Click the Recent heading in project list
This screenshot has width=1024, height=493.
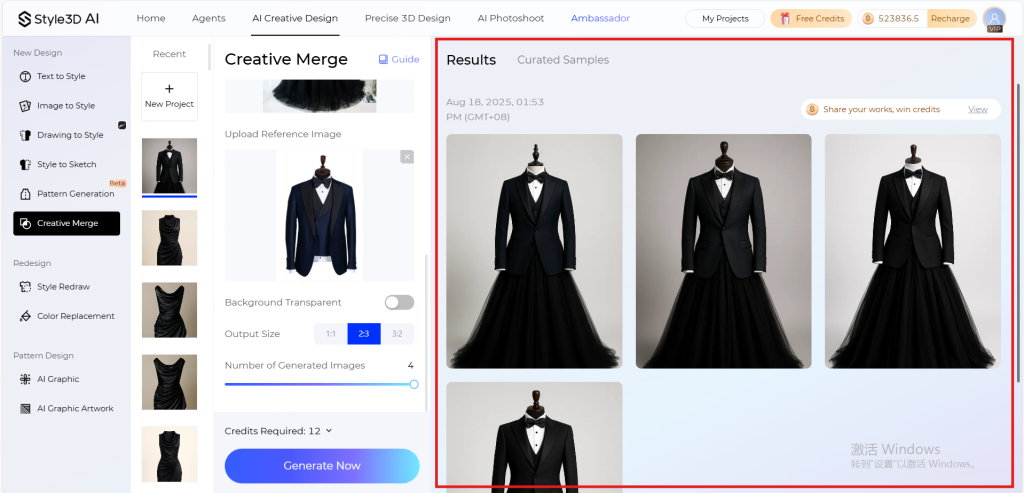[x=169, y=54]
